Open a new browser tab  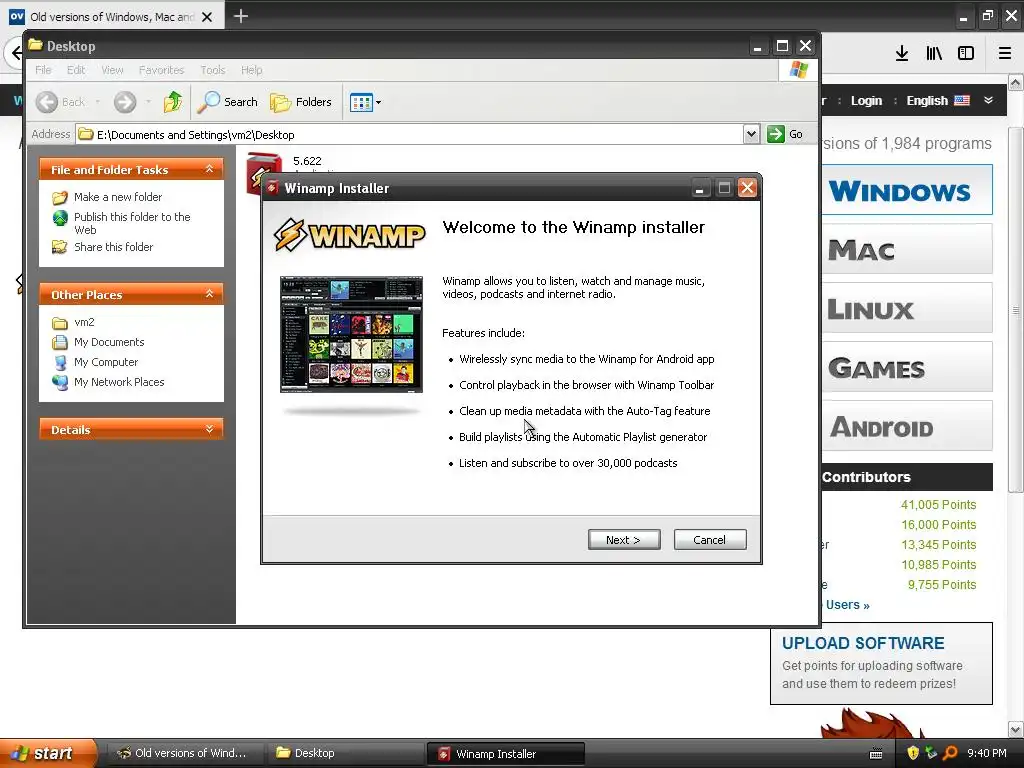[x=240, y=16]
